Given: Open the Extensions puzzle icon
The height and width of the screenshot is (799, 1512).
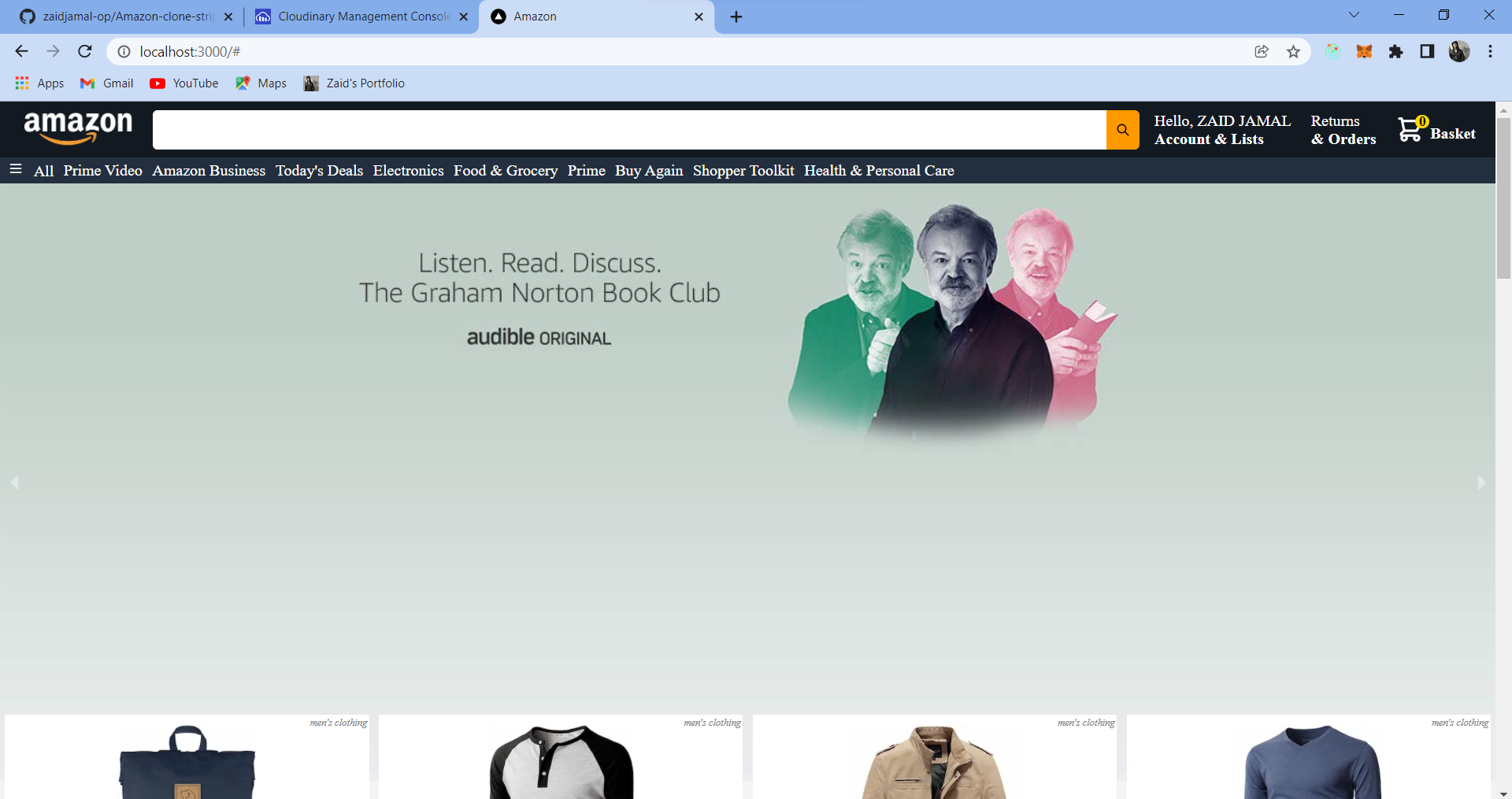Looking at the screenshot, I should (1395, 51).
